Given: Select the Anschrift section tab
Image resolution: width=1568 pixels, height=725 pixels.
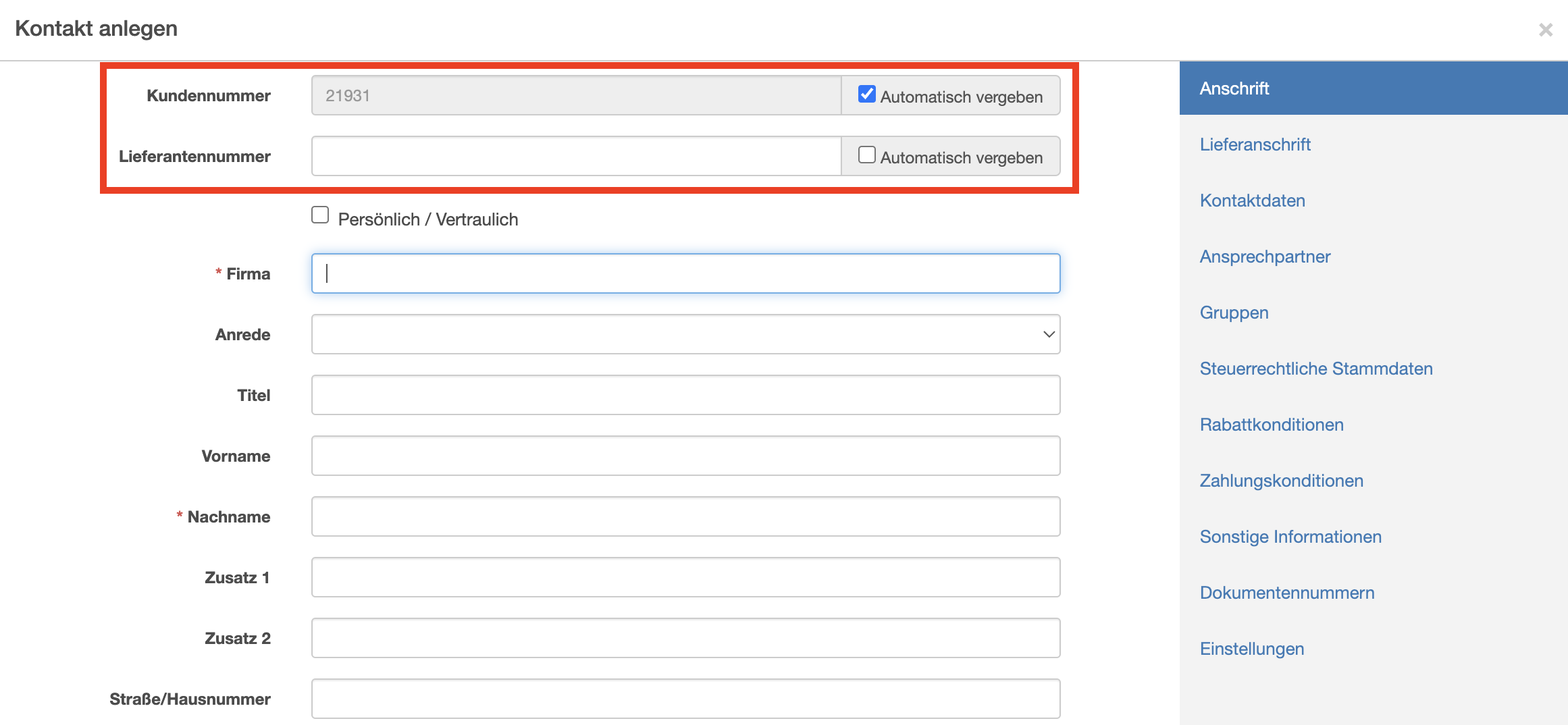Looking at the screenshot, I should point(1234,88).
